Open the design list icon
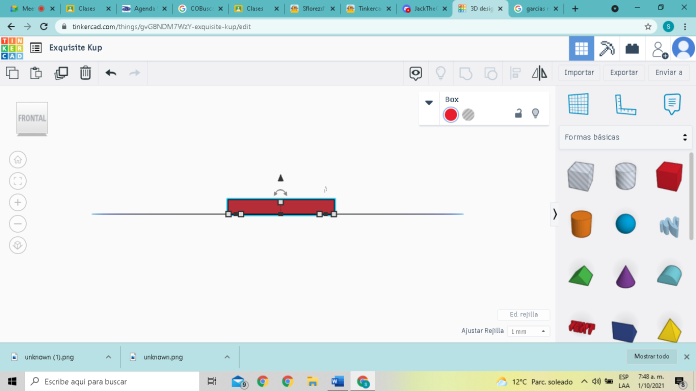The height and width of the screenshot is (391, 696). [x=36, y=47]
